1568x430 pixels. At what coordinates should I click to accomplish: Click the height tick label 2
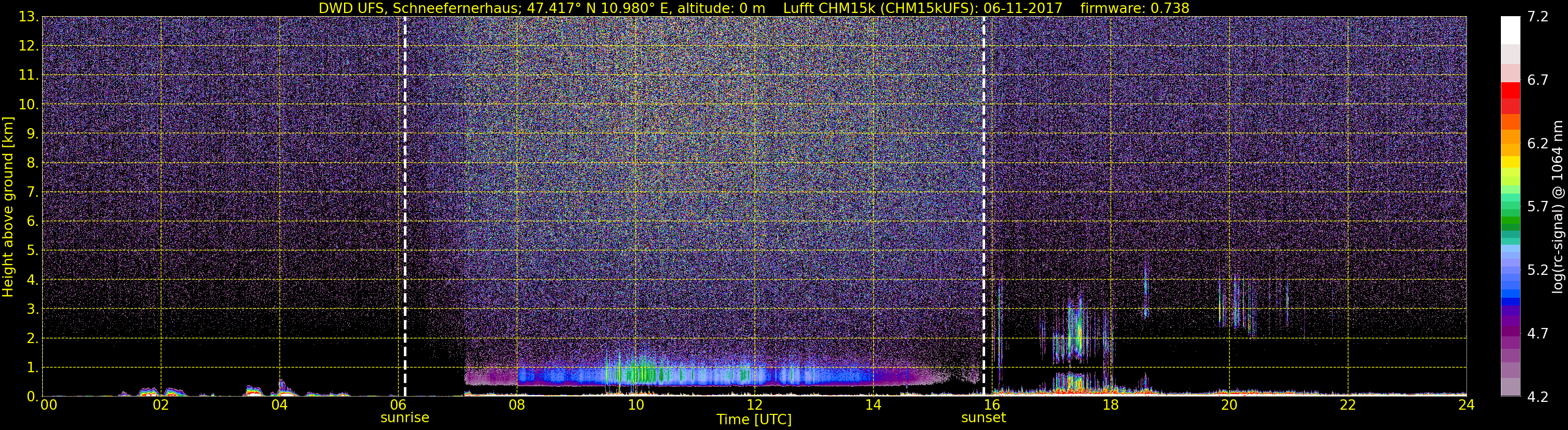point(32,339)
